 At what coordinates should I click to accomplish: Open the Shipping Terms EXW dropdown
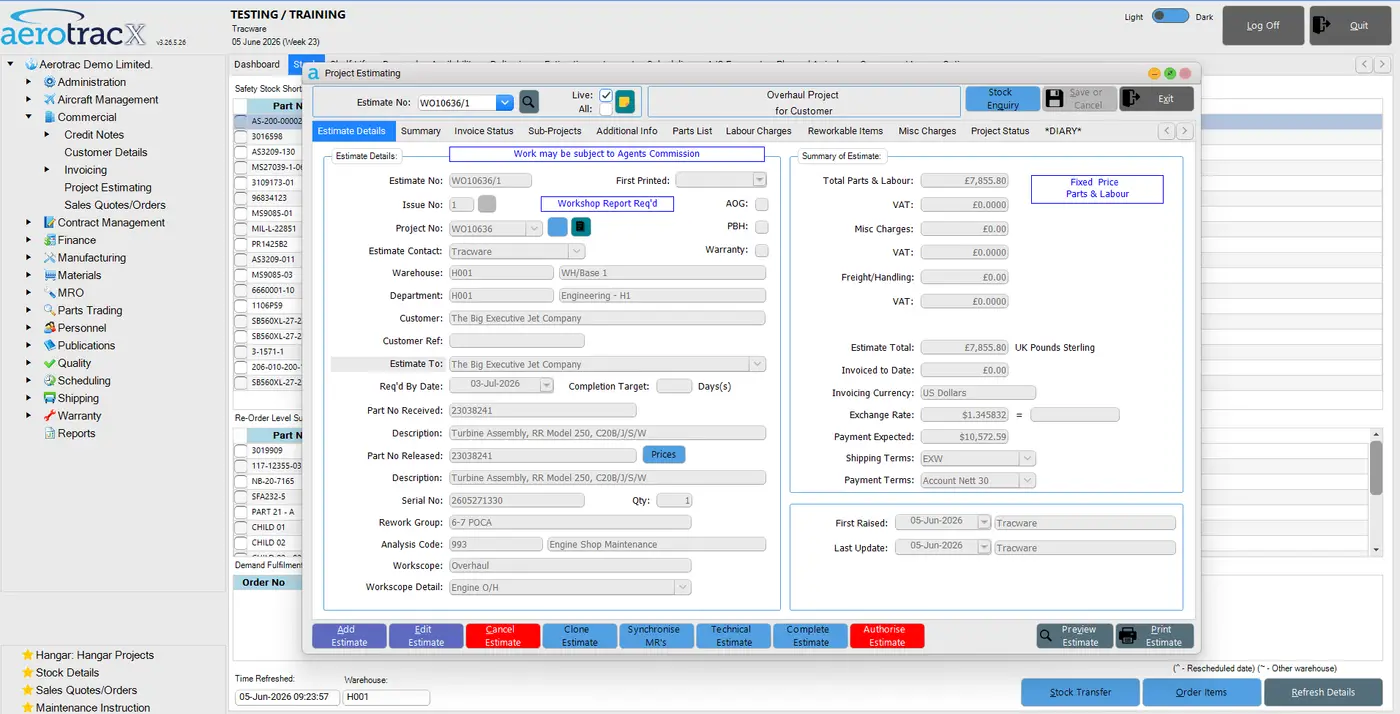pyautogui.click(x=1027, y=459)
